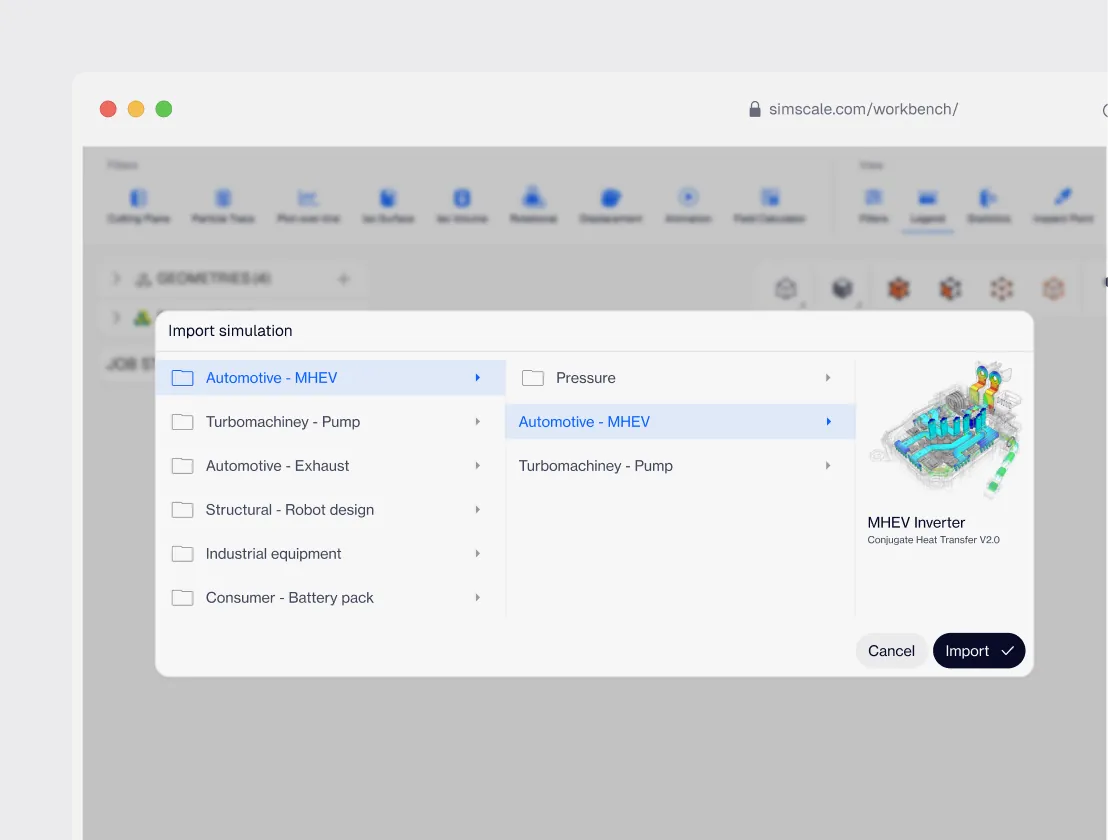This screenshot has width=1108, height=840.
Task: Expand the Consumer - Battery pack arrow
Action: [478, 598]
